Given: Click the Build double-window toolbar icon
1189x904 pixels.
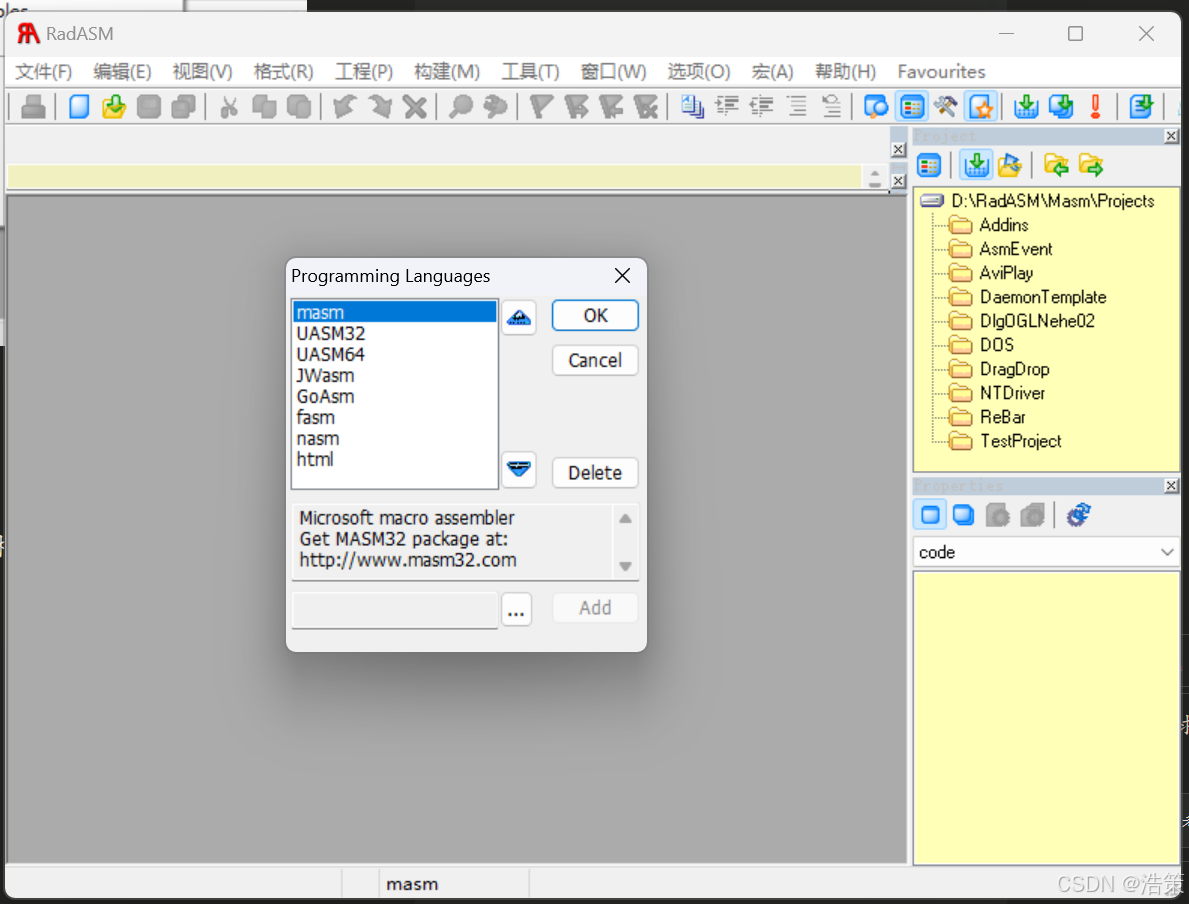Looking at the screenshot, I should tap(1061, 107).
